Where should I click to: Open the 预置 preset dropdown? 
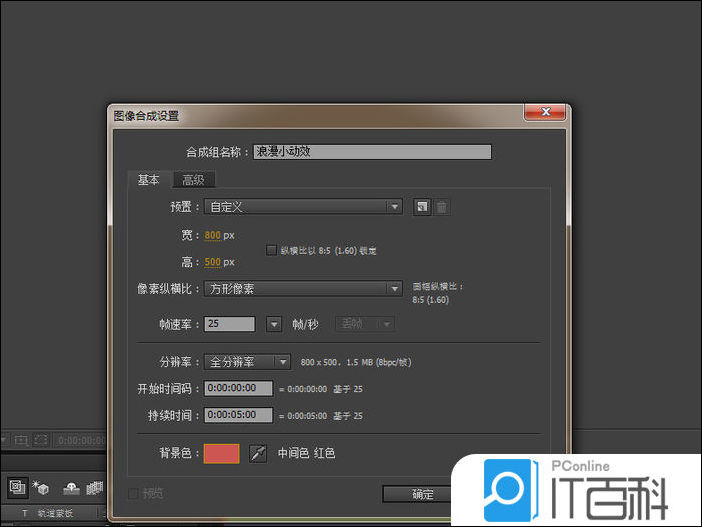coord(303,207)
